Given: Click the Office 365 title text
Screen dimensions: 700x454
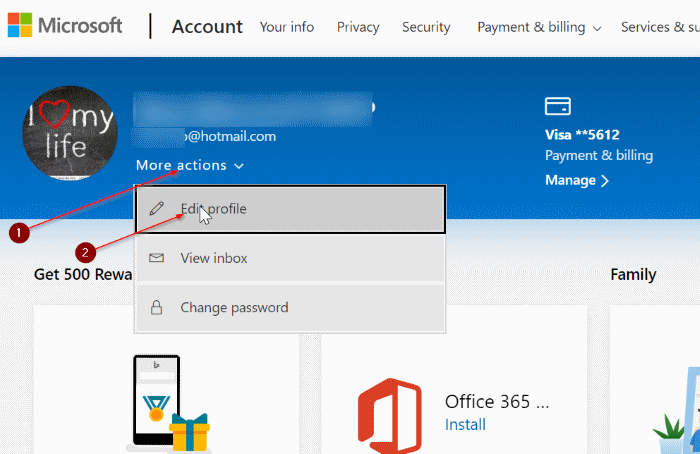Looking at the screenshot, I should pyautogui.click(x=497, y=401).
